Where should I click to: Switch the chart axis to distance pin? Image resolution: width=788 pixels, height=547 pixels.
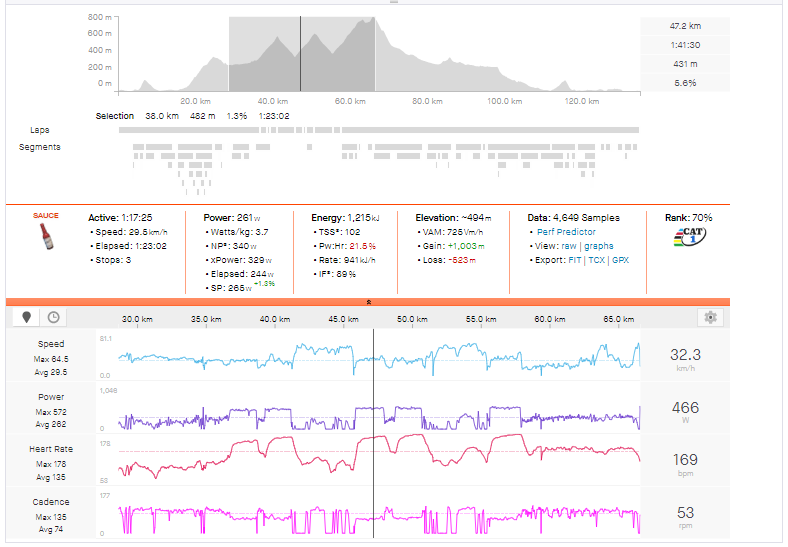27,317
